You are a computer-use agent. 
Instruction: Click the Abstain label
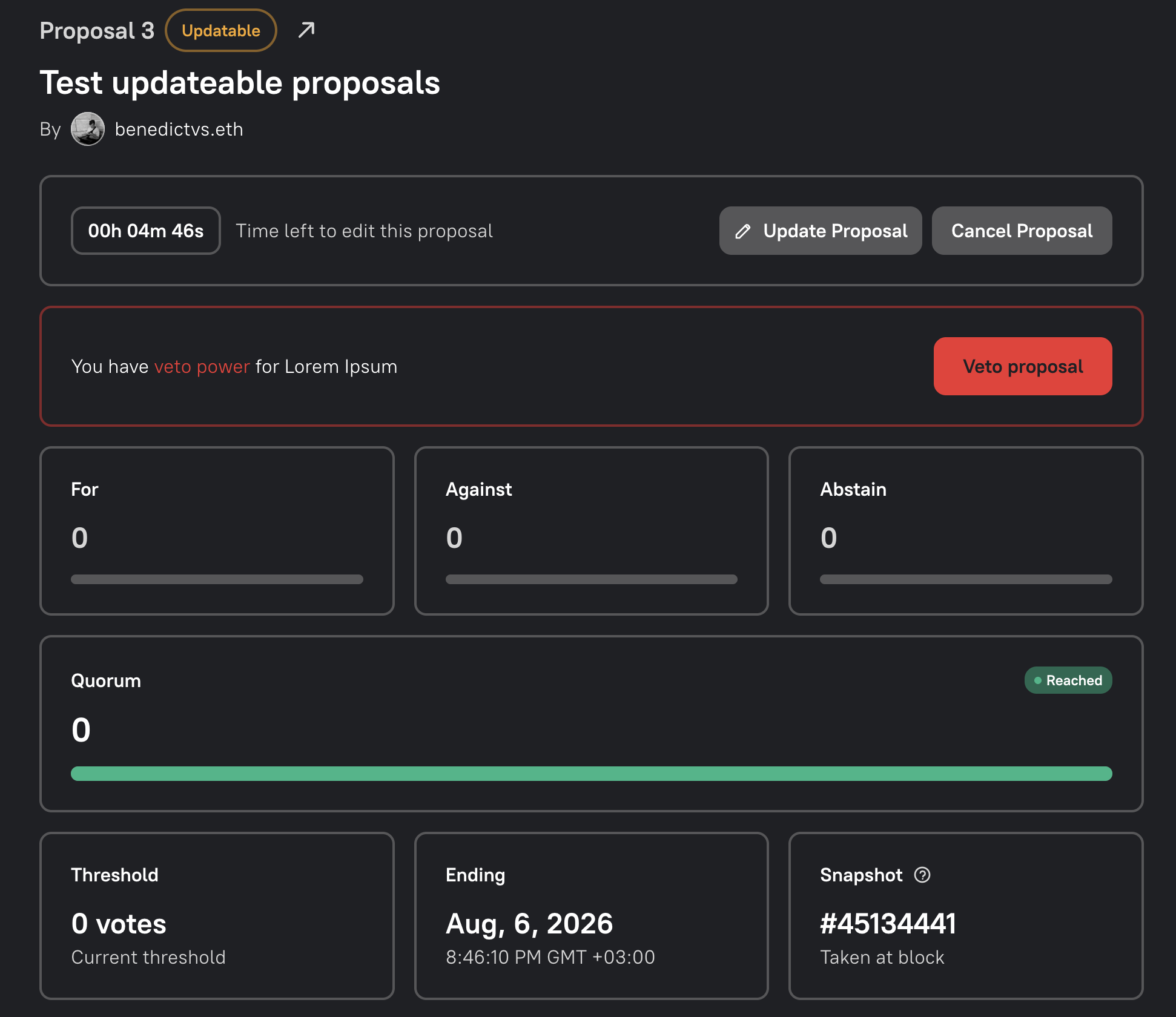click(853, 489)
